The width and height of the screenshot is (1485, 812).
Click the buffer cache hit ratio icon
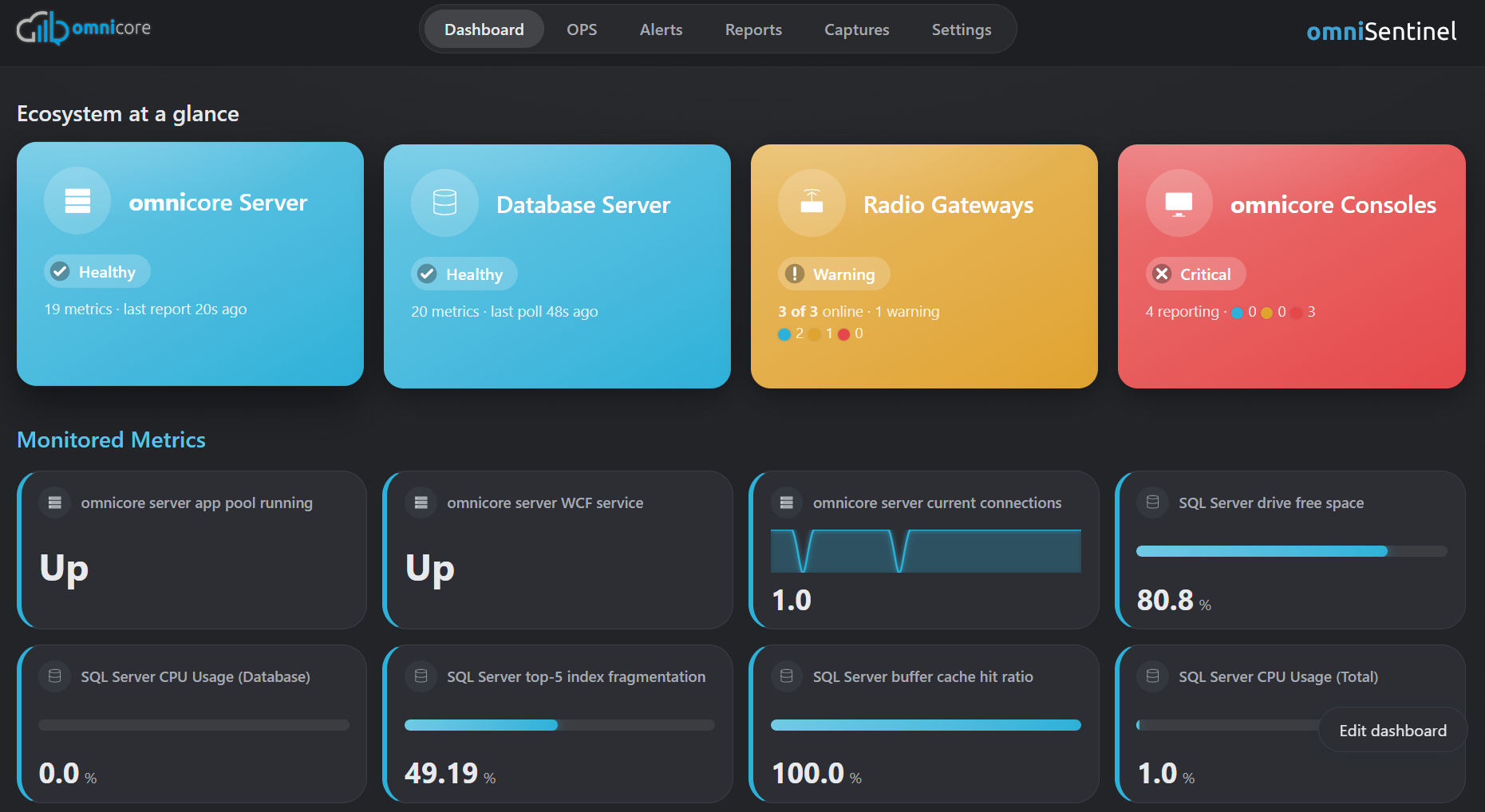787,676
